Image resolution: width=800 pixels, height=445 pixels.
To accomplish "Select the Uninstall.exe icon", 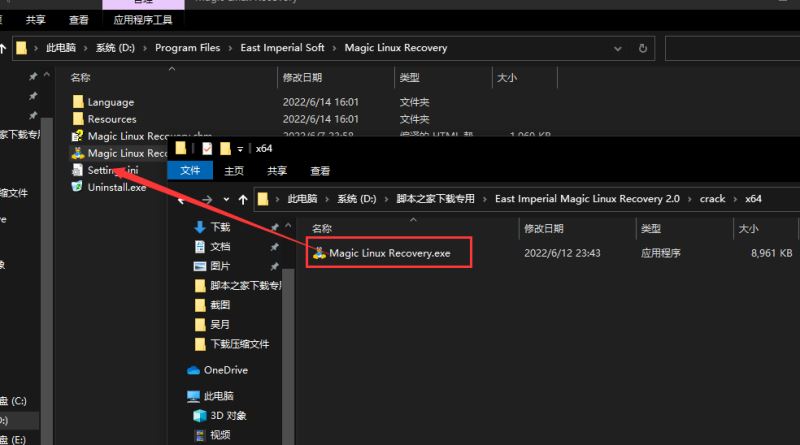I will [x=78, y=187].
